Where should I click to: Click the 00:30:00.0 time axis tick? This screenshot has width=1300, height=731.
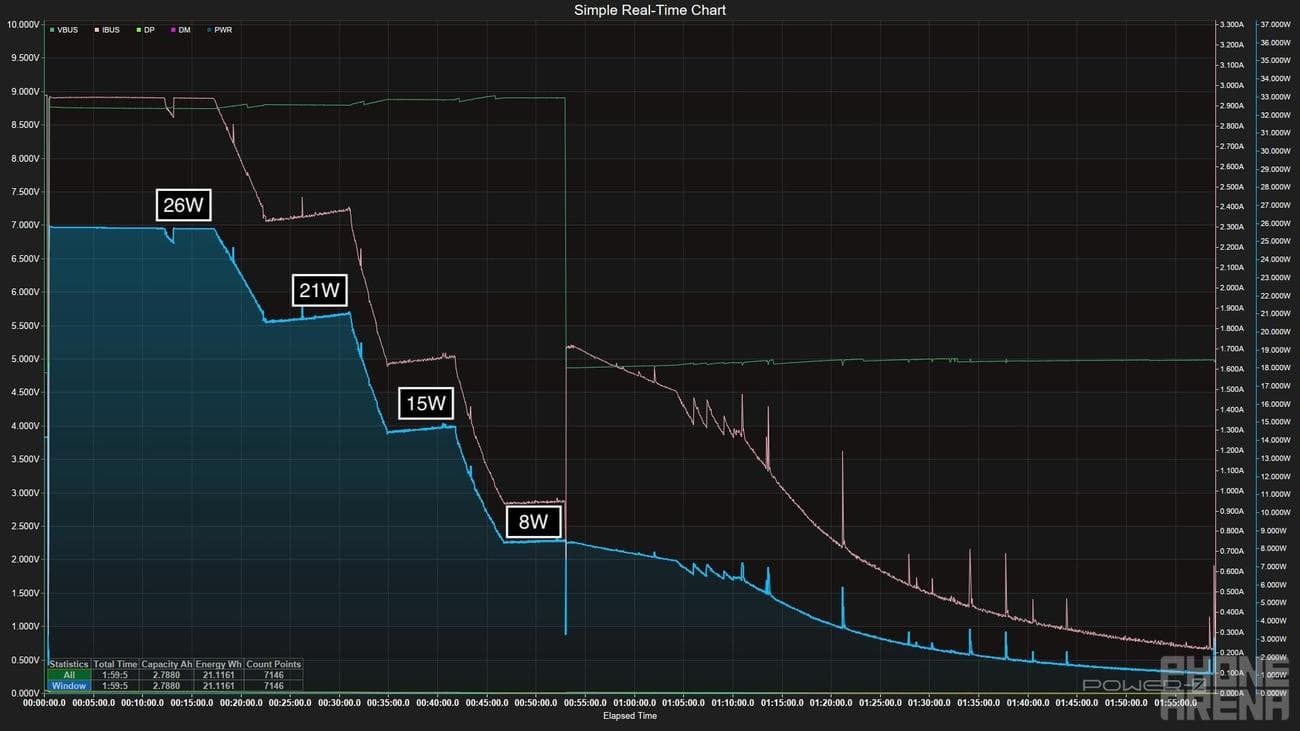340,703
